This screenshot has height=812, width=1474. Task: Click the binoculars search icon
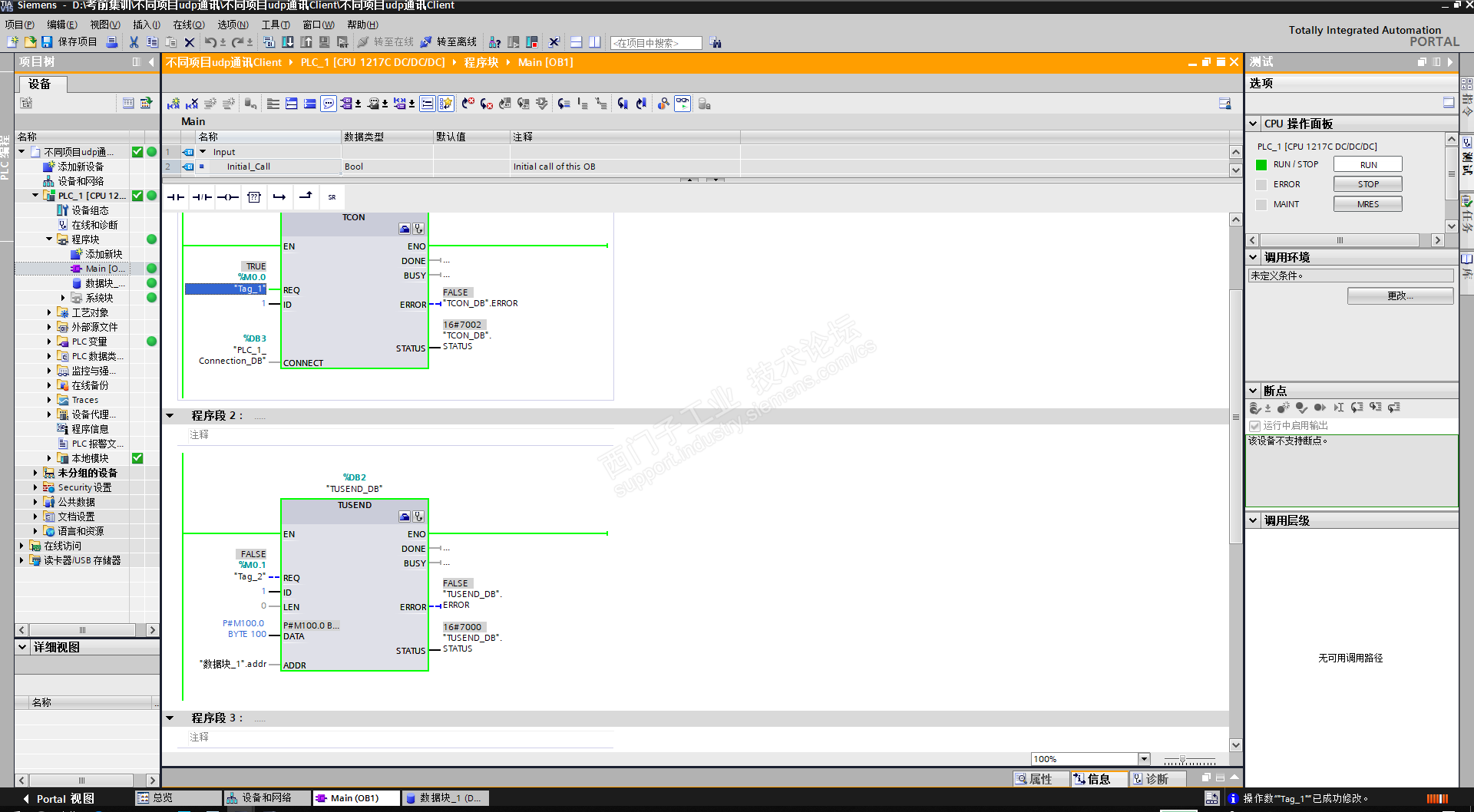716,43
